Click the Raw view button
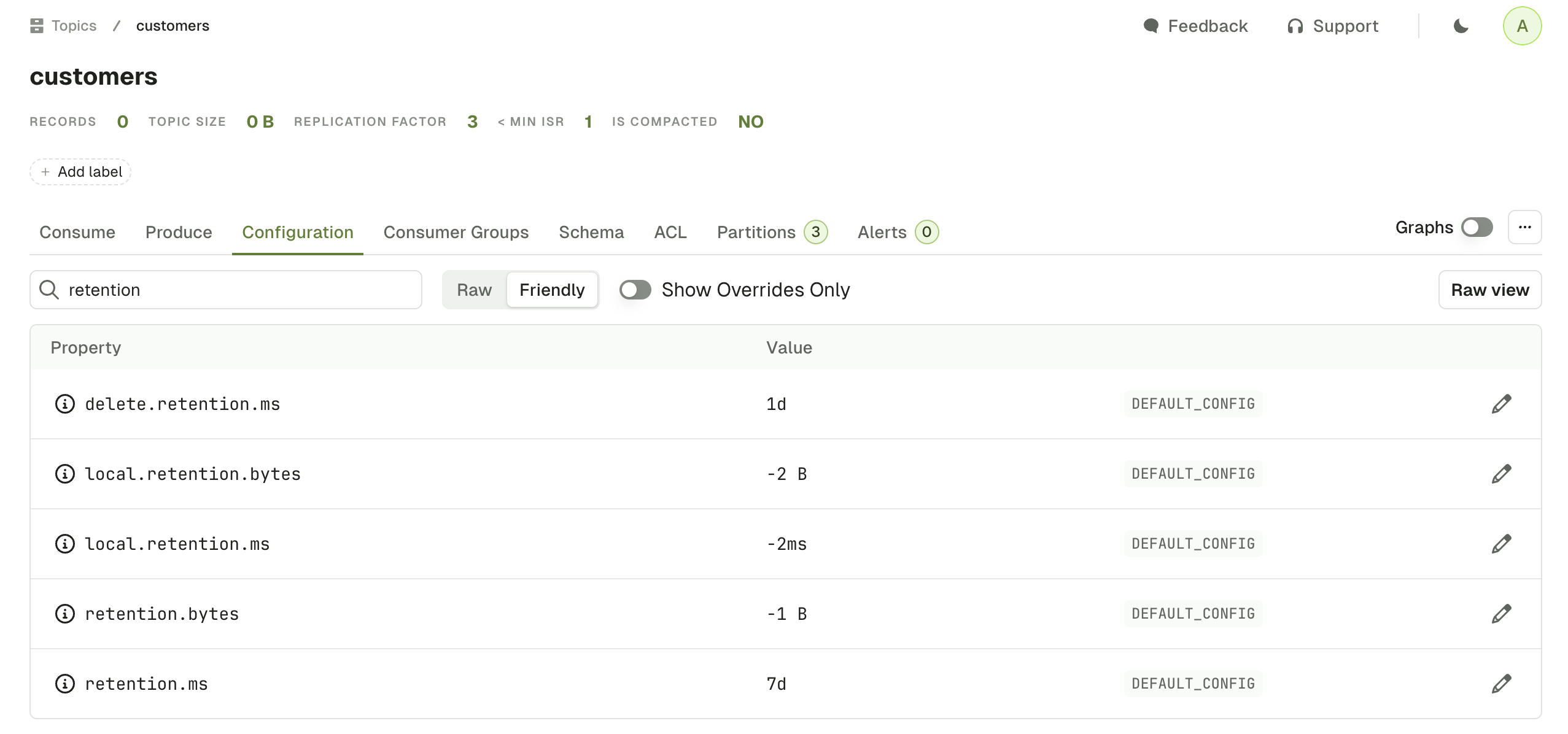The height and width of the screenshot is (734, 1568). point(1490,289)
